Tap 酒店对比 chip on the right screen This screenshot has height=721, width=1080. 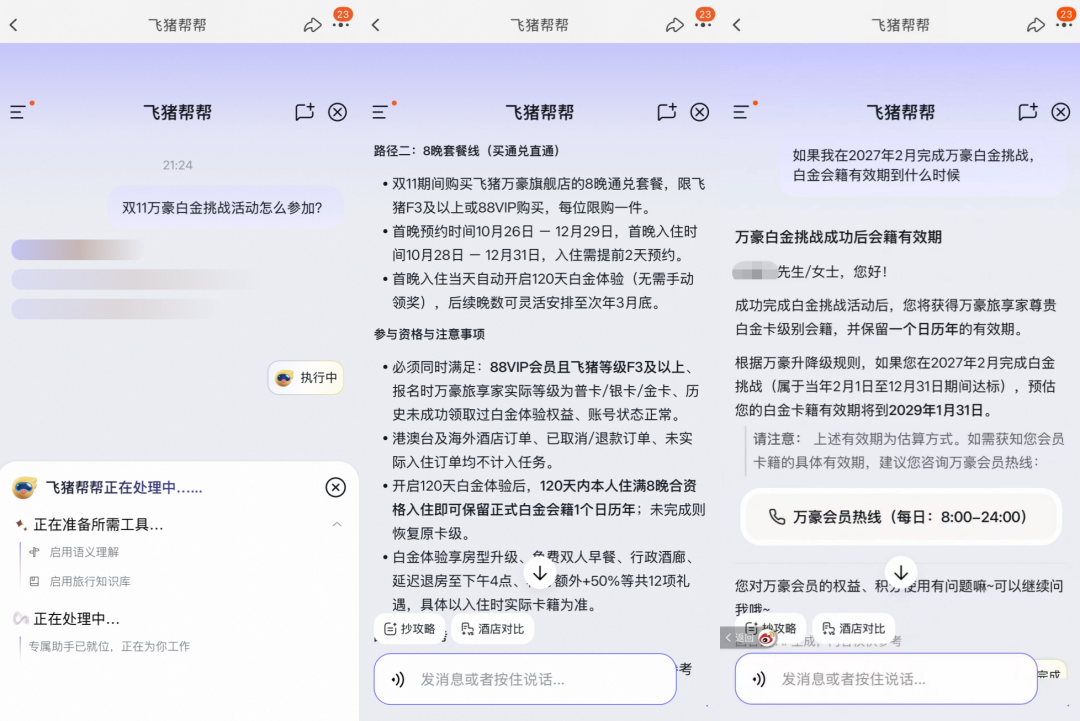pyautogui.click(x=854, y=628)
